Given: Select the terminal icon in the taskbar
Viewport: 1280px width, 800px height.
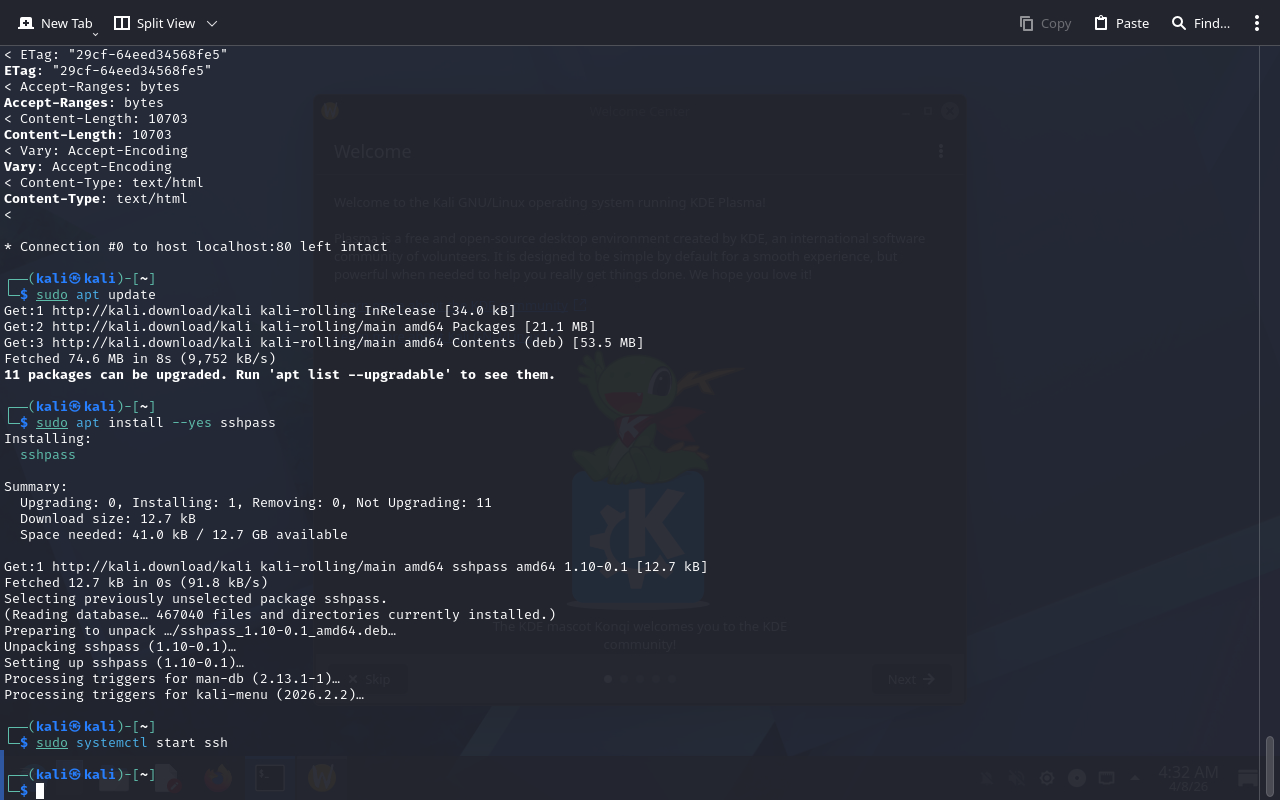Looking at the screenshot, I should click(268, 778).
